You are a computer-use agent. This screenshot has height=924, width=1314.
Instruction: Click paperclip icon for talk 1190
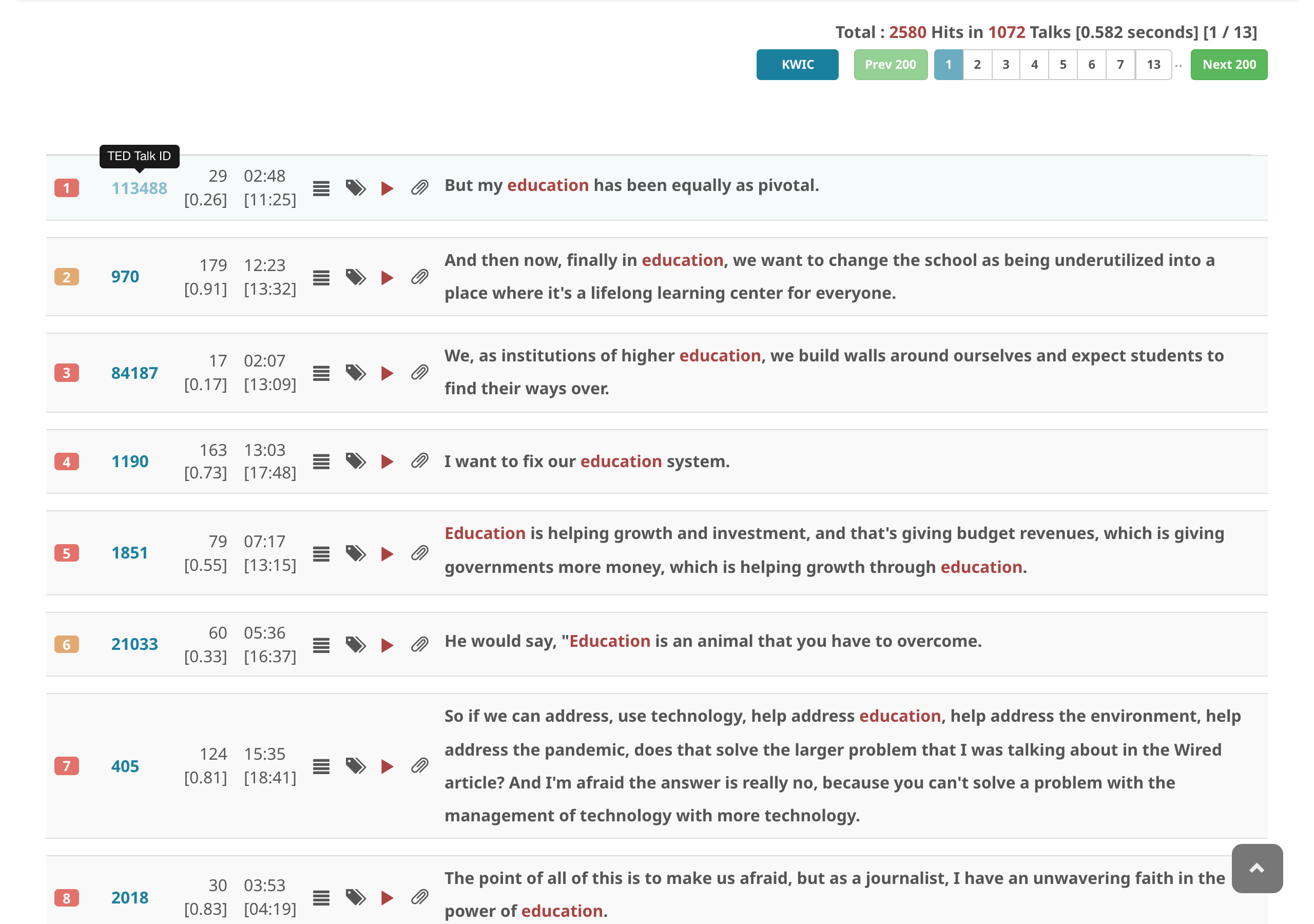[419, 461]
